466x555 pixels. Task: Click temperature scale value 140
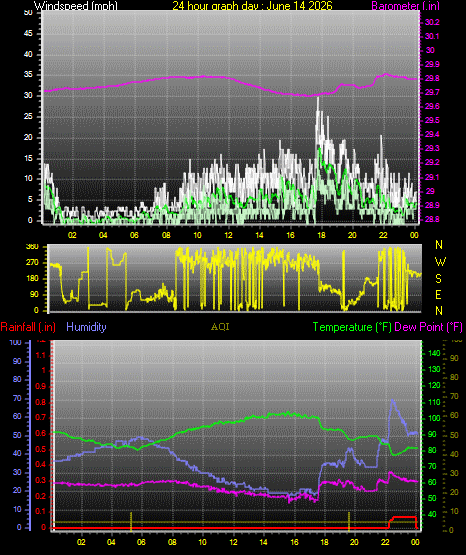pyautogui.click(x=434, y=353)
